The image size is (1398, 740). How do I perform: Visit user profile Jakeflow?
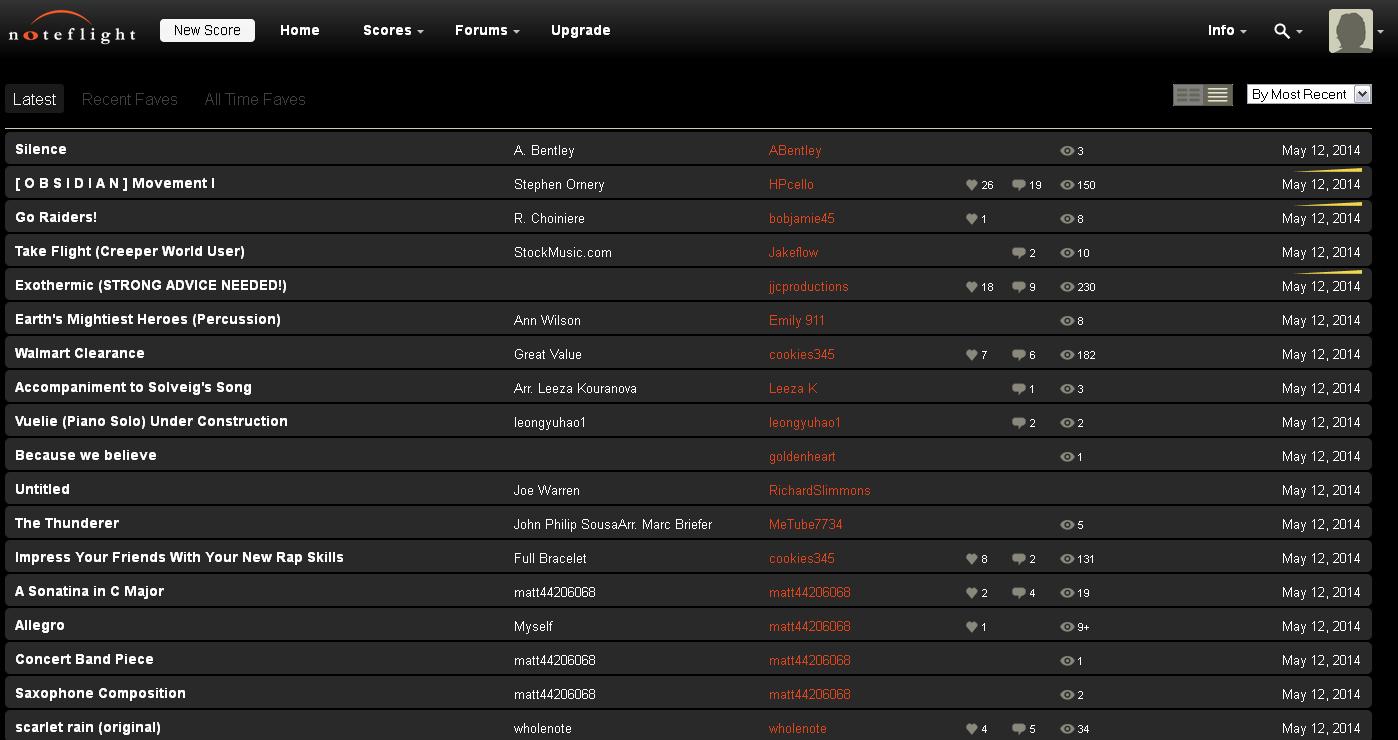pyautogui.click(x=793, y=253)
